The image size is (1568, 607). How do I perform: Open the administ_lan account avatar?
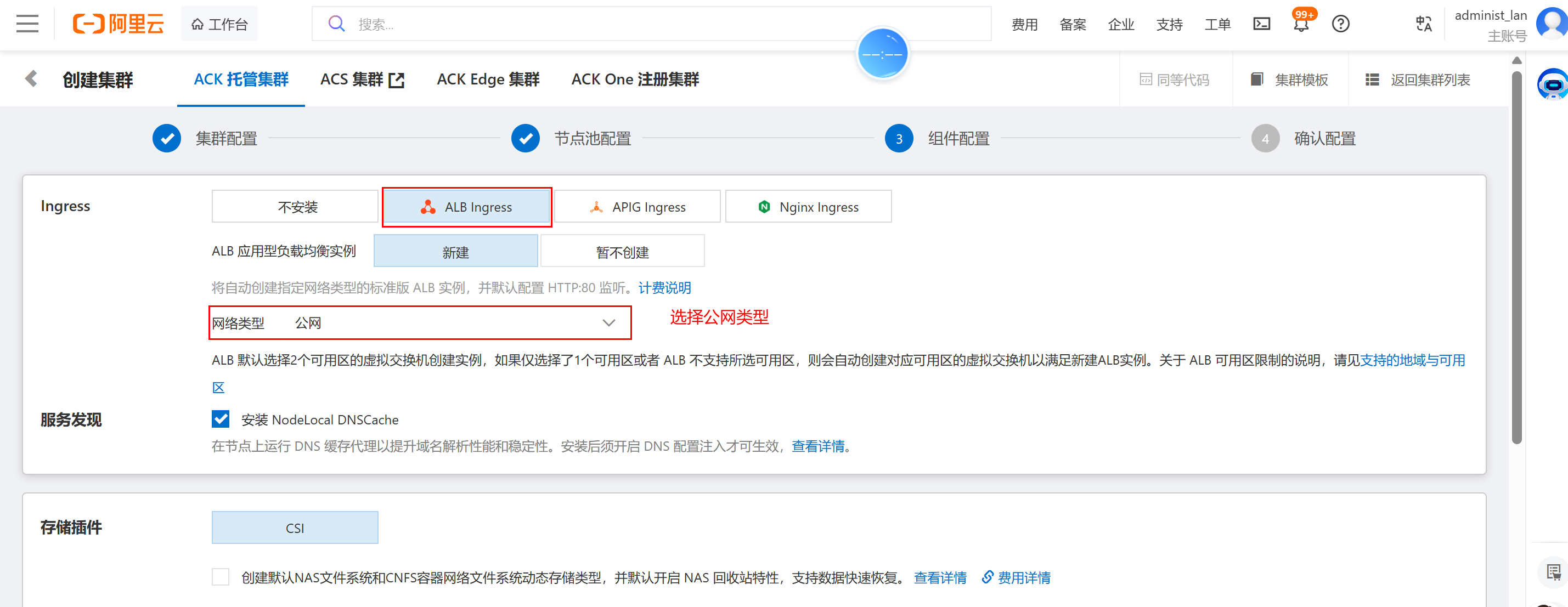coord(1552,23)
